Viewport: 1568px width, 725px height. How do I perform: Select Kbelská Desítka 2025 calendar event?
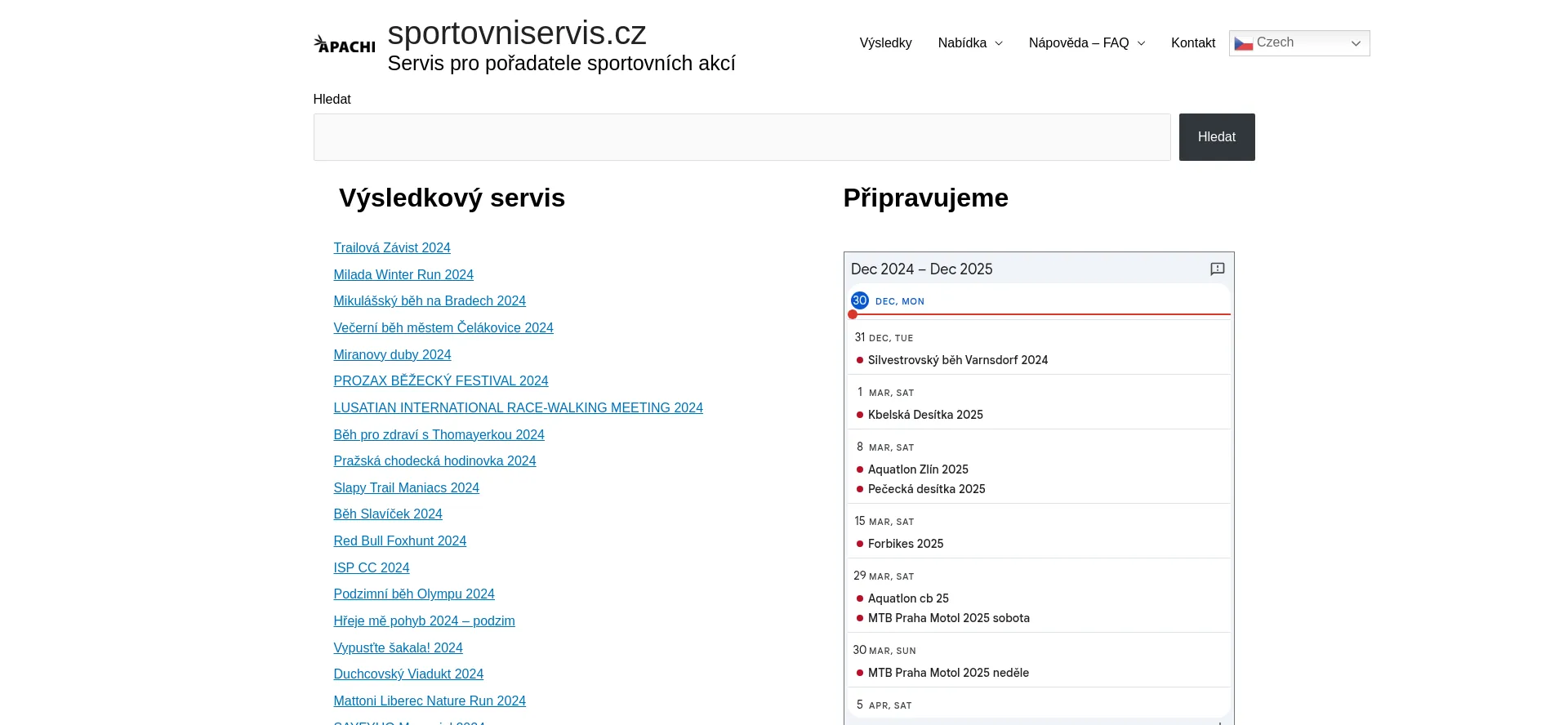[925, 415]
